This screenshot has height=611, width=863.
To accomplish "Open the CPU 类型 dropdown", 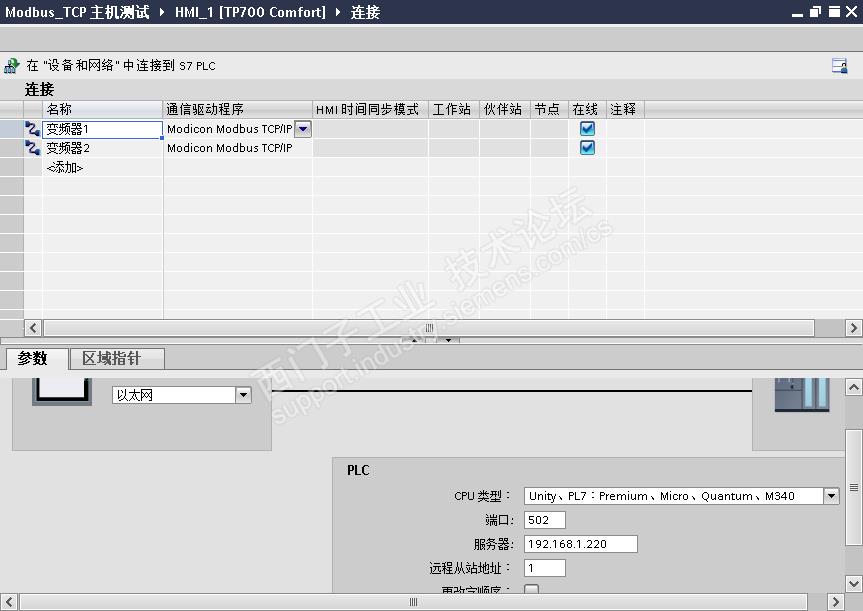I will (x=831, y=495).
